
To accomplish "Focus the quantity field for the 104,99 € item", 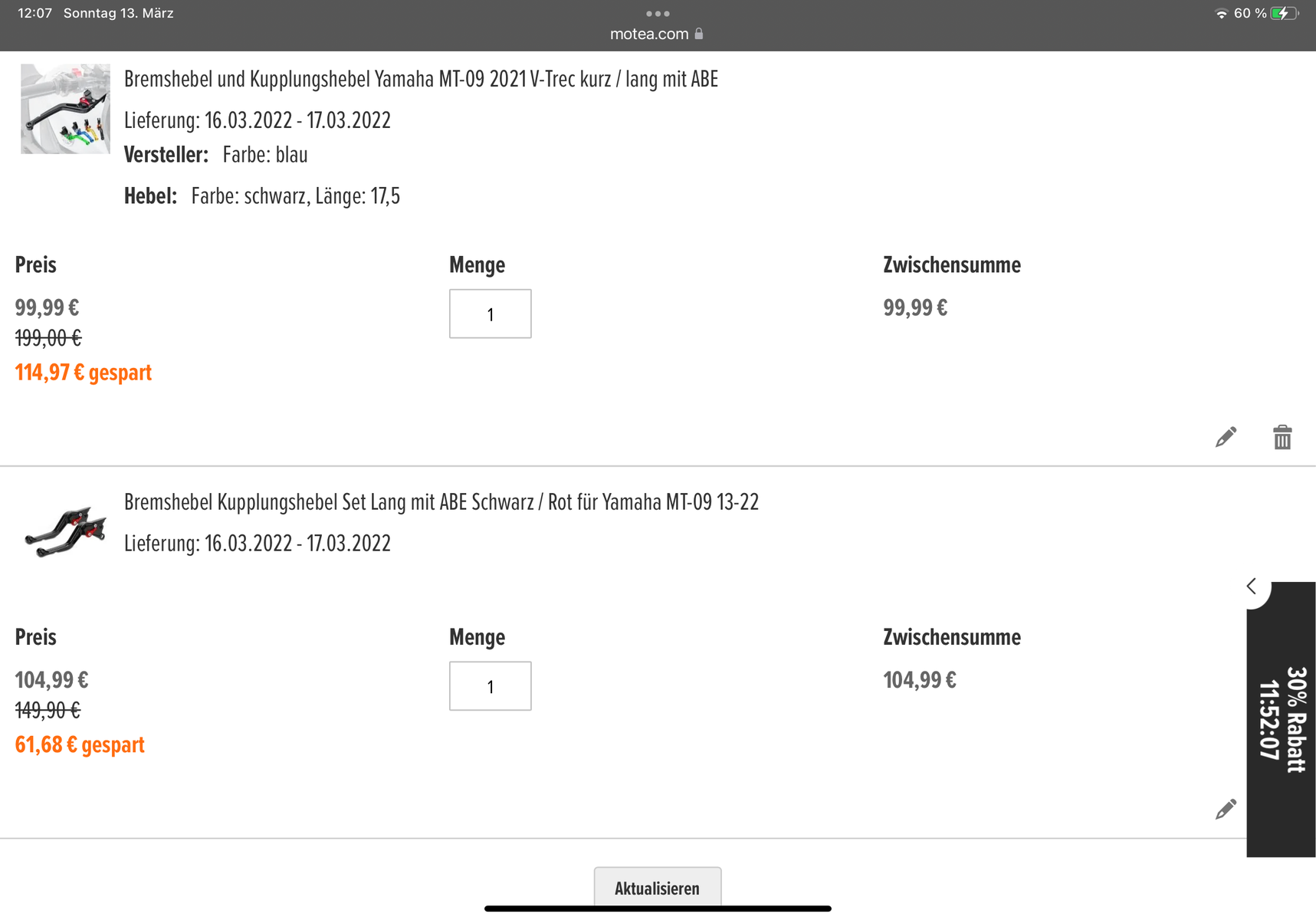I will (490, 686).
